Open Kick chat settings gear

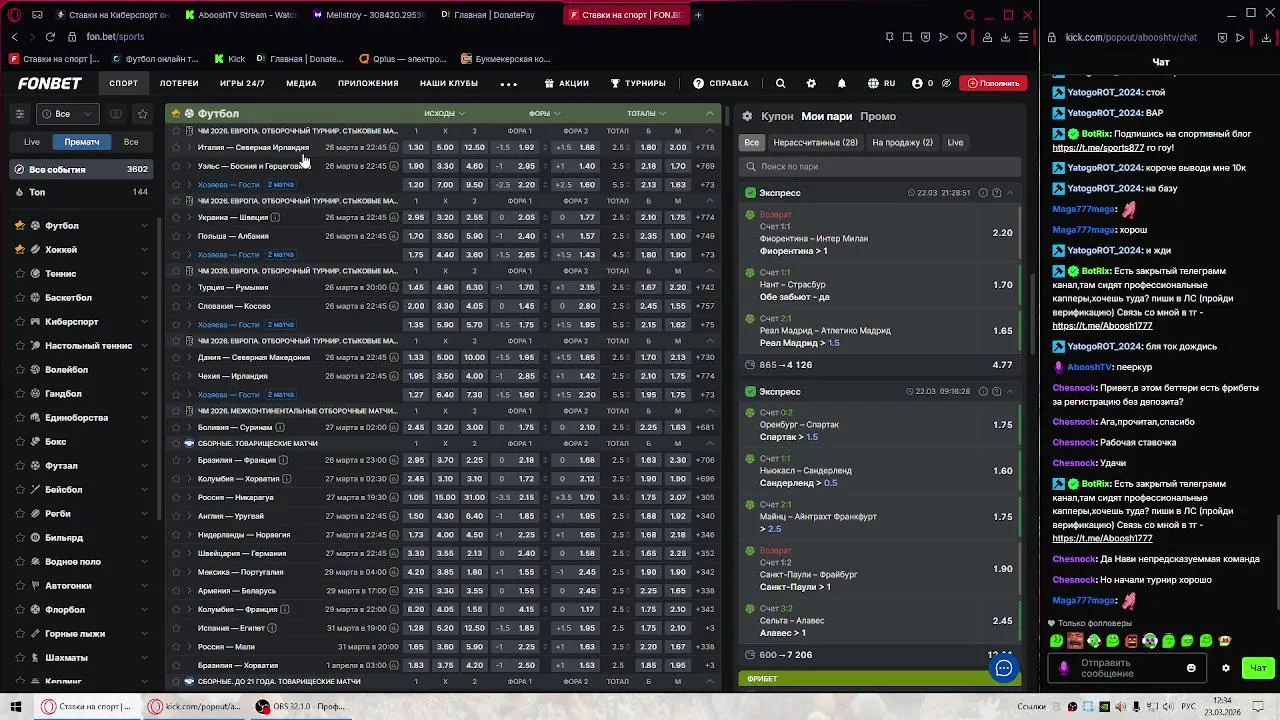(x=1226, y=668)
